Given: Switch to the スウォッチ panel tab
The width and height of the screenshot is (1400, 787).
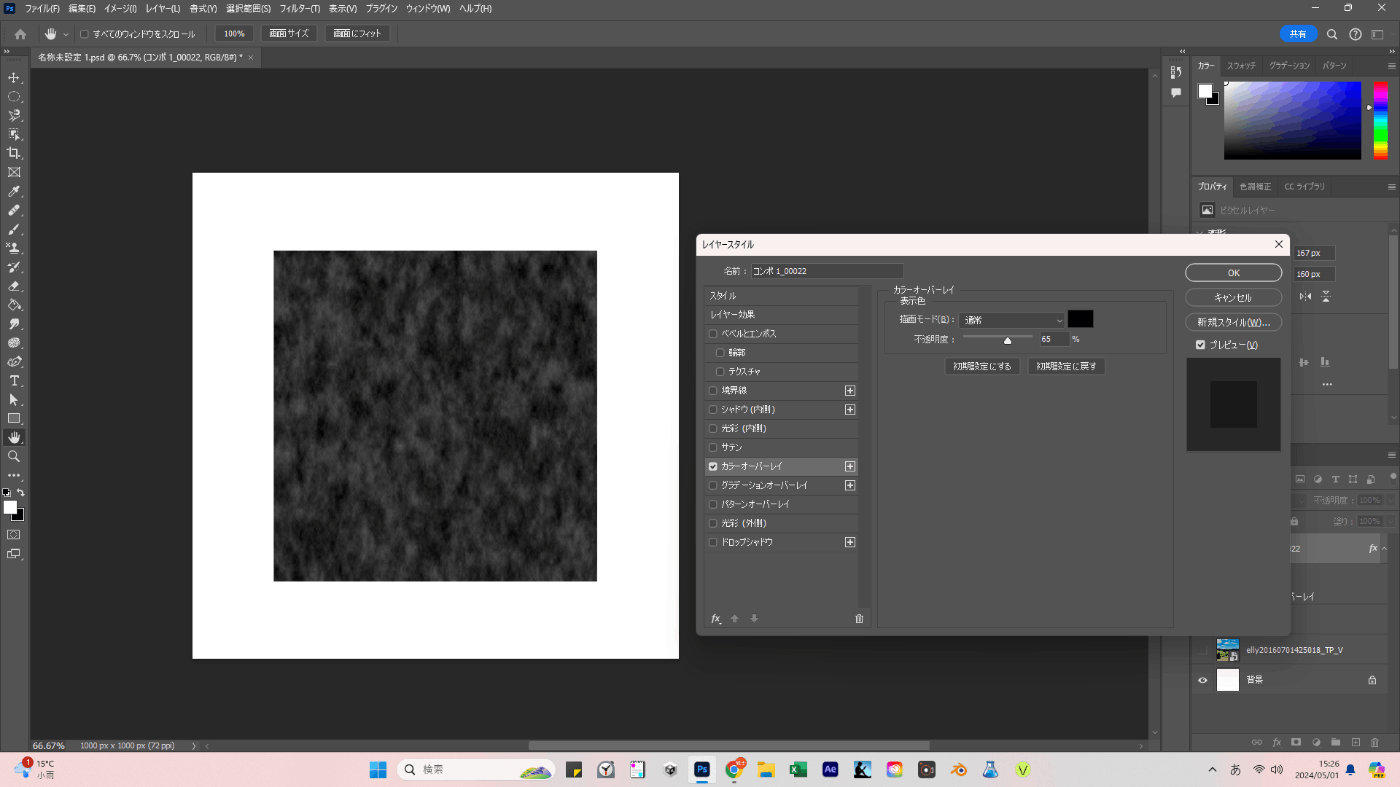Looking at the screenshot, I should click(x=1241, y=65).
